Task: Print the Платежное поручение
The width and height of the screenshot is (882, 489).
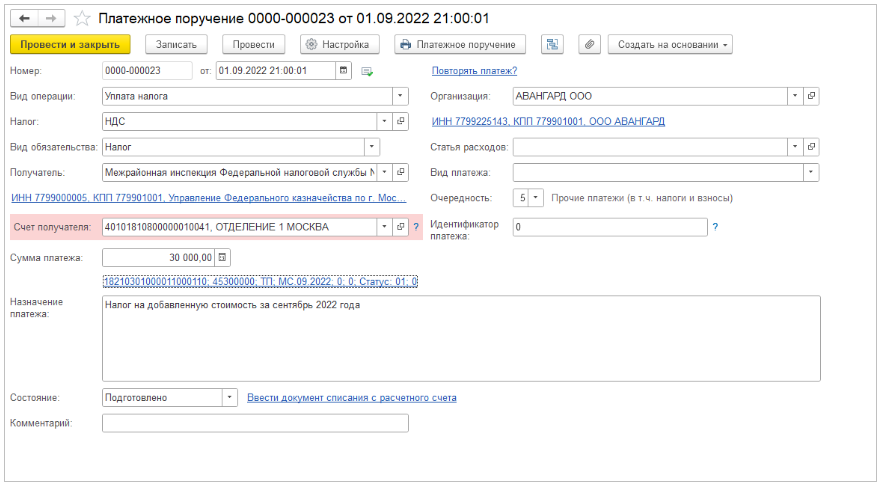Action: (460, 44)
